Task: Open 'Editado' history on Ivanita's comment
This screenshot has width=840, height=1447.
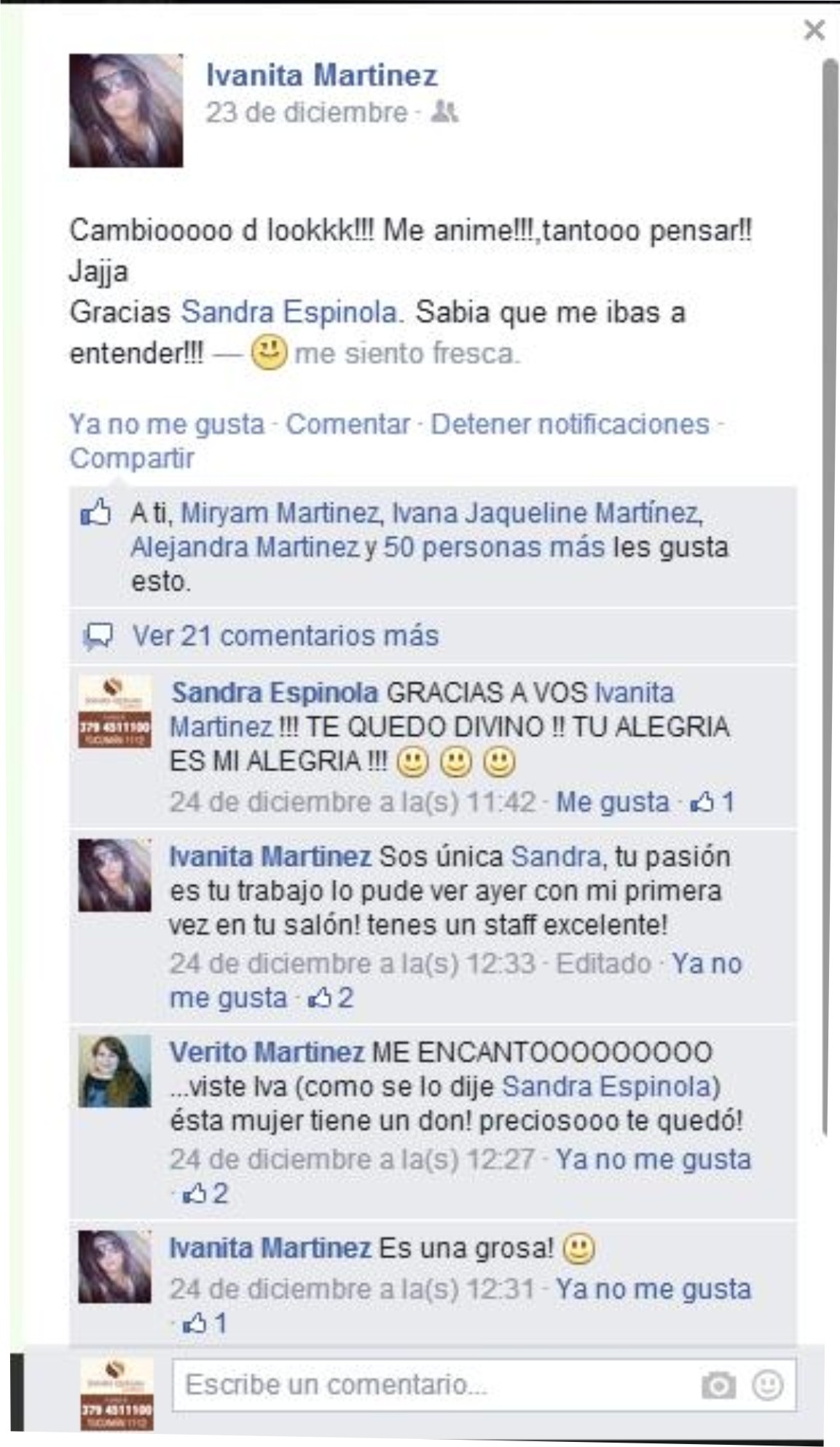Action: pyautogui.click(x=603, y=963)
